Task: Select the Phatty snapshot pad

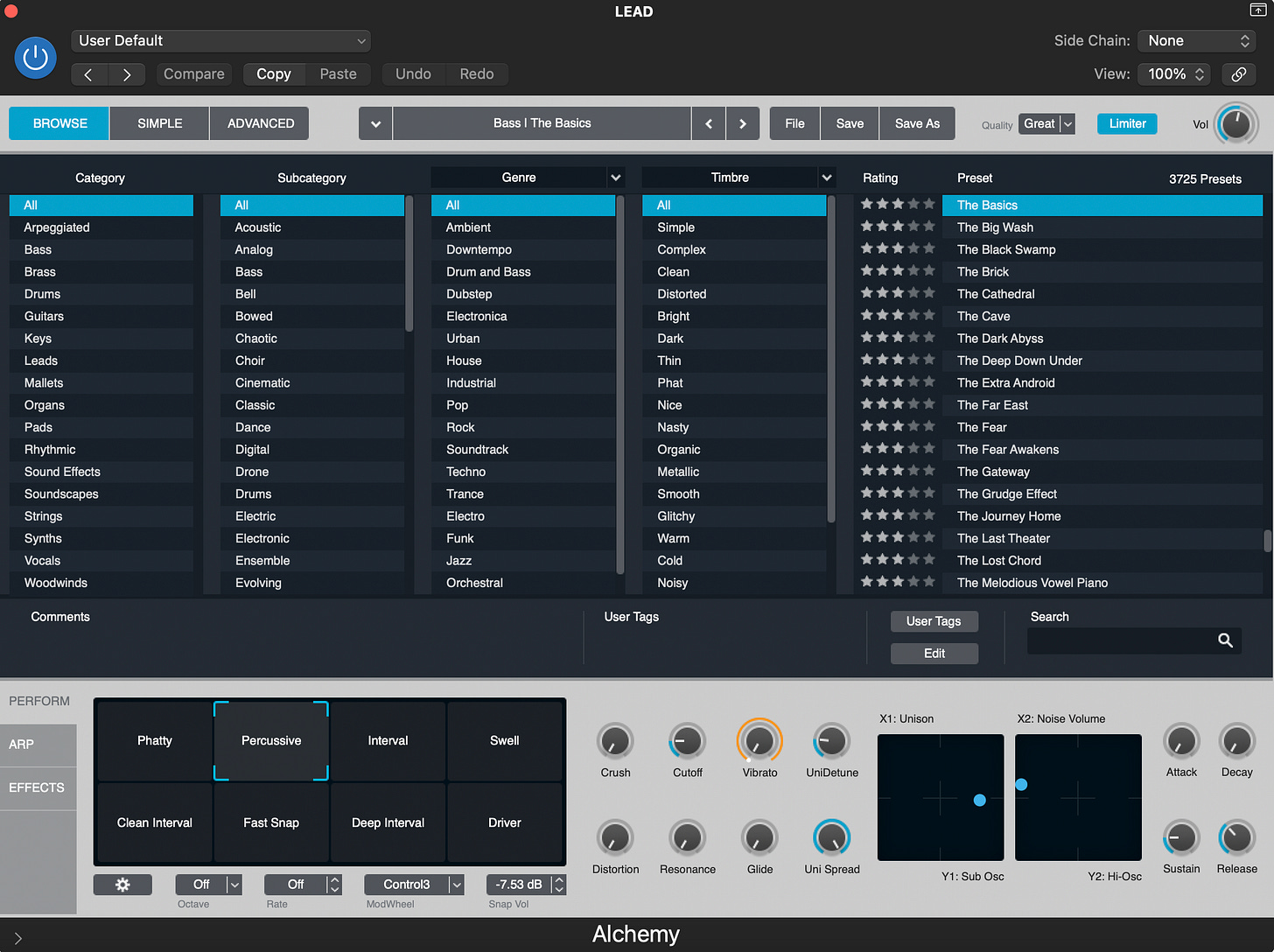Action: 155,740
